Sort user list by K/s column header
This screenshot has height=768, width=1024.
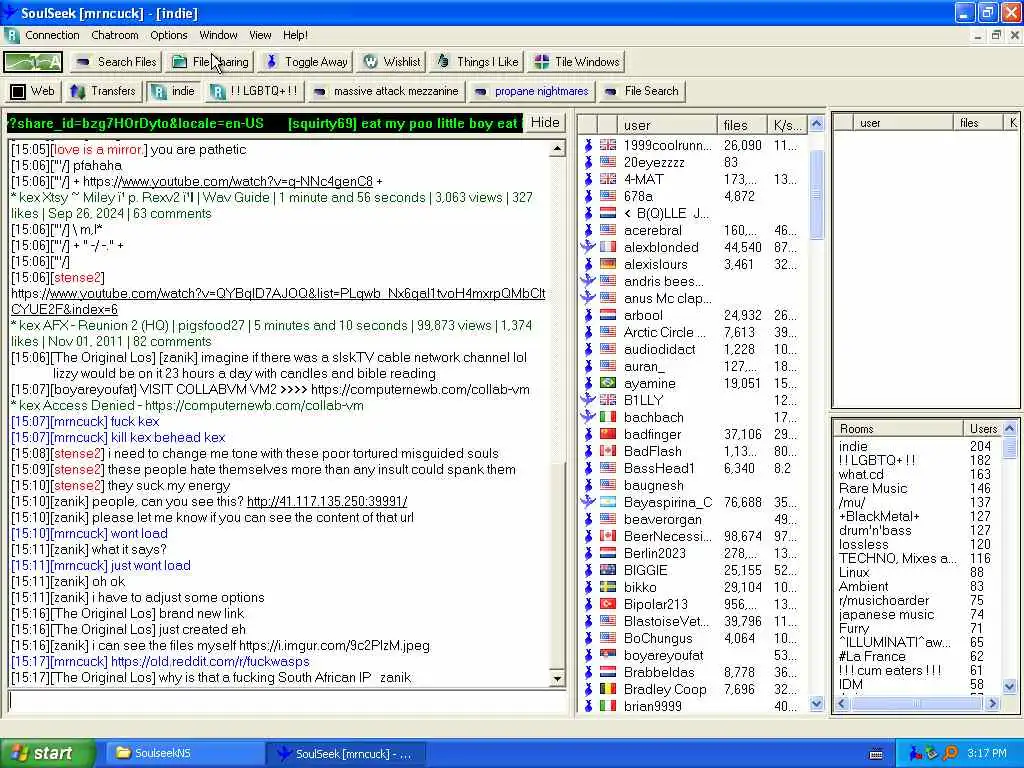(x=788, y=125)
